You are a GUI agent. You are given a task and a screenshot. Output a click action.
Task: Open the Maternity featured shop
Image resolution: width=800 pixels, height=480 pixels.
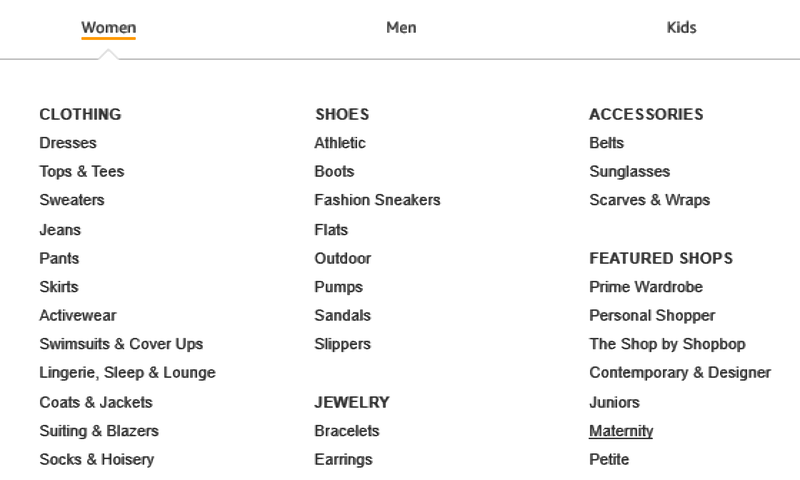point(621,431)
